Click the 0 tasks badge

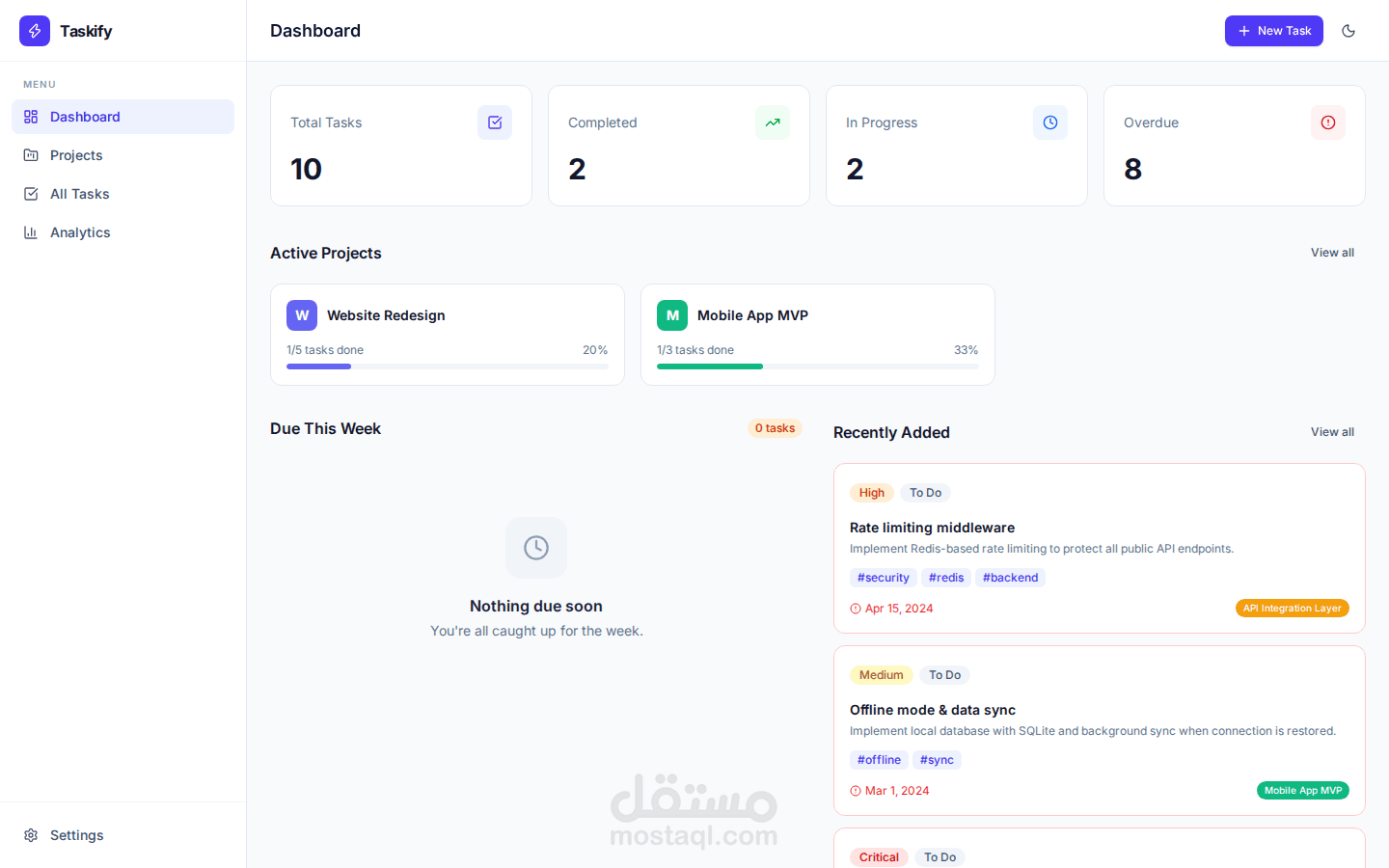[775, 428]
